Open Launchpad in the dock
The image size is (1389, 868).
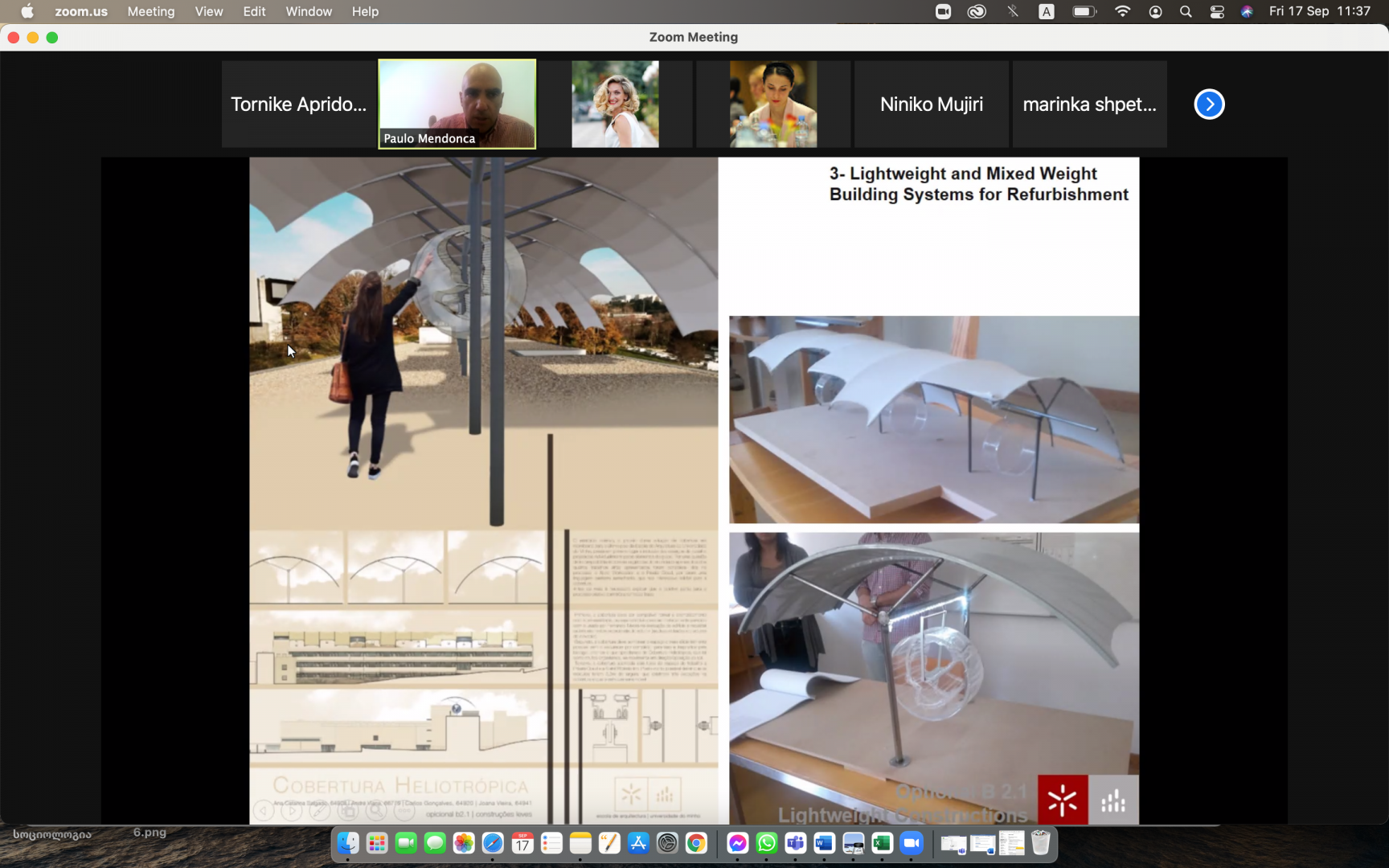(377, 843)
